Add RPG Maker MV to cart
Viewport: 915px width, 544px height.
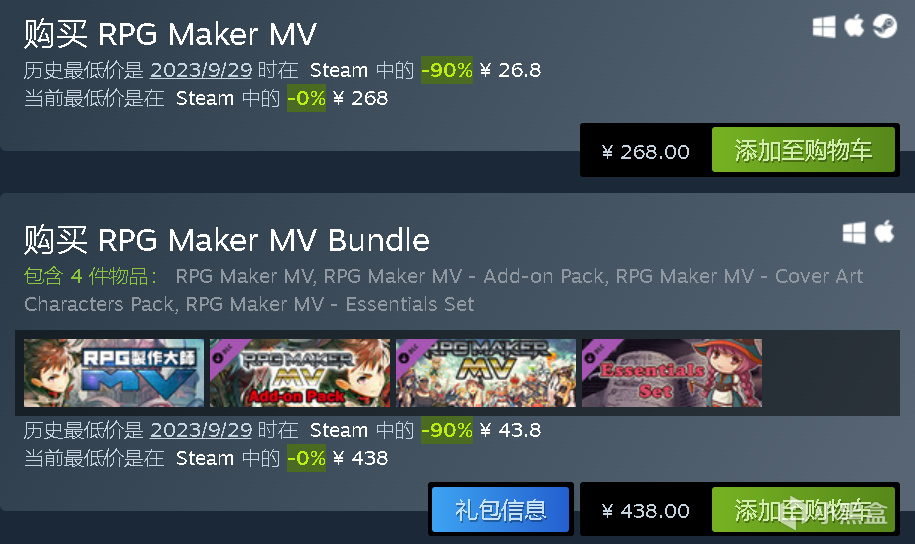click(803, 150)
